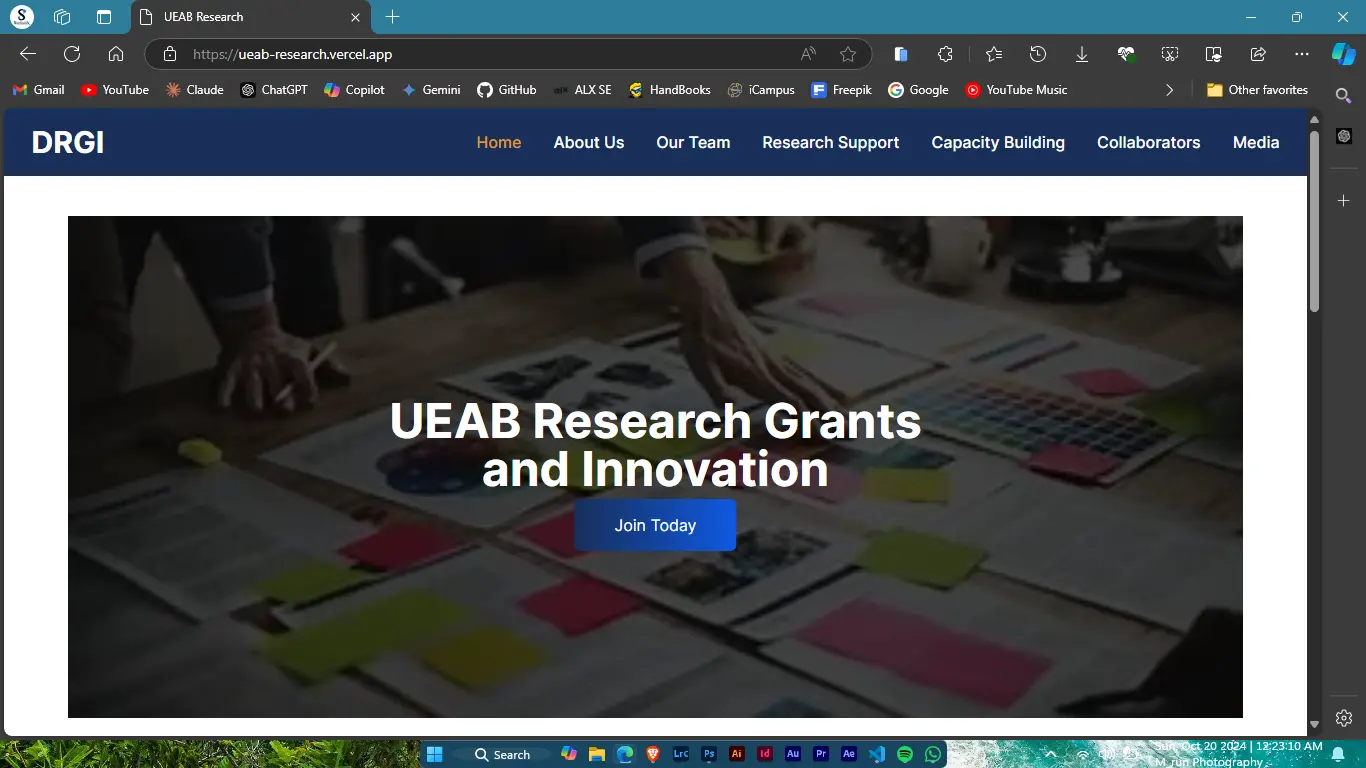Show hidden system tray icons chevron
The height and width of the screenshot is (768, 1366).
pos(1050,754)
